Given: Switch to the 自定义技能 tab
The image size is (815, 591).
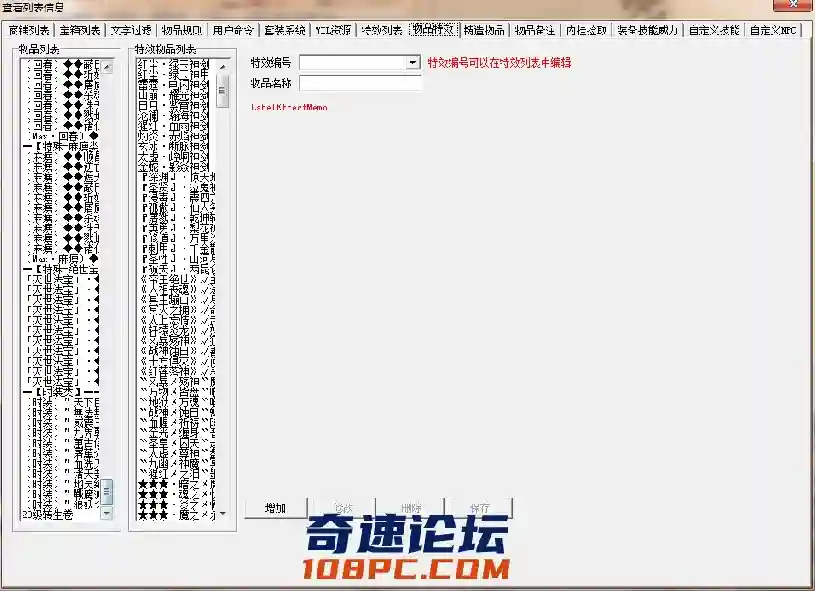Looking at the screenshot, I should pyautogui.click(x=714, y=30).
